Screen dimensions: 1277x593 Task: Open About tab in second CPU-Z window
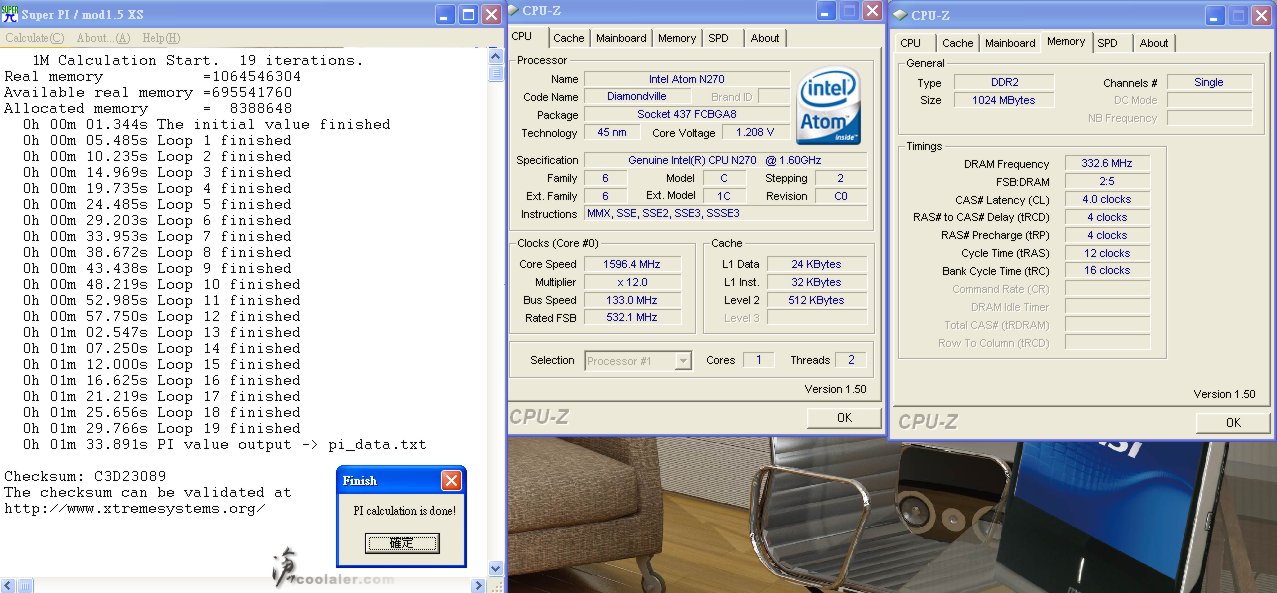pos(1154,43)
